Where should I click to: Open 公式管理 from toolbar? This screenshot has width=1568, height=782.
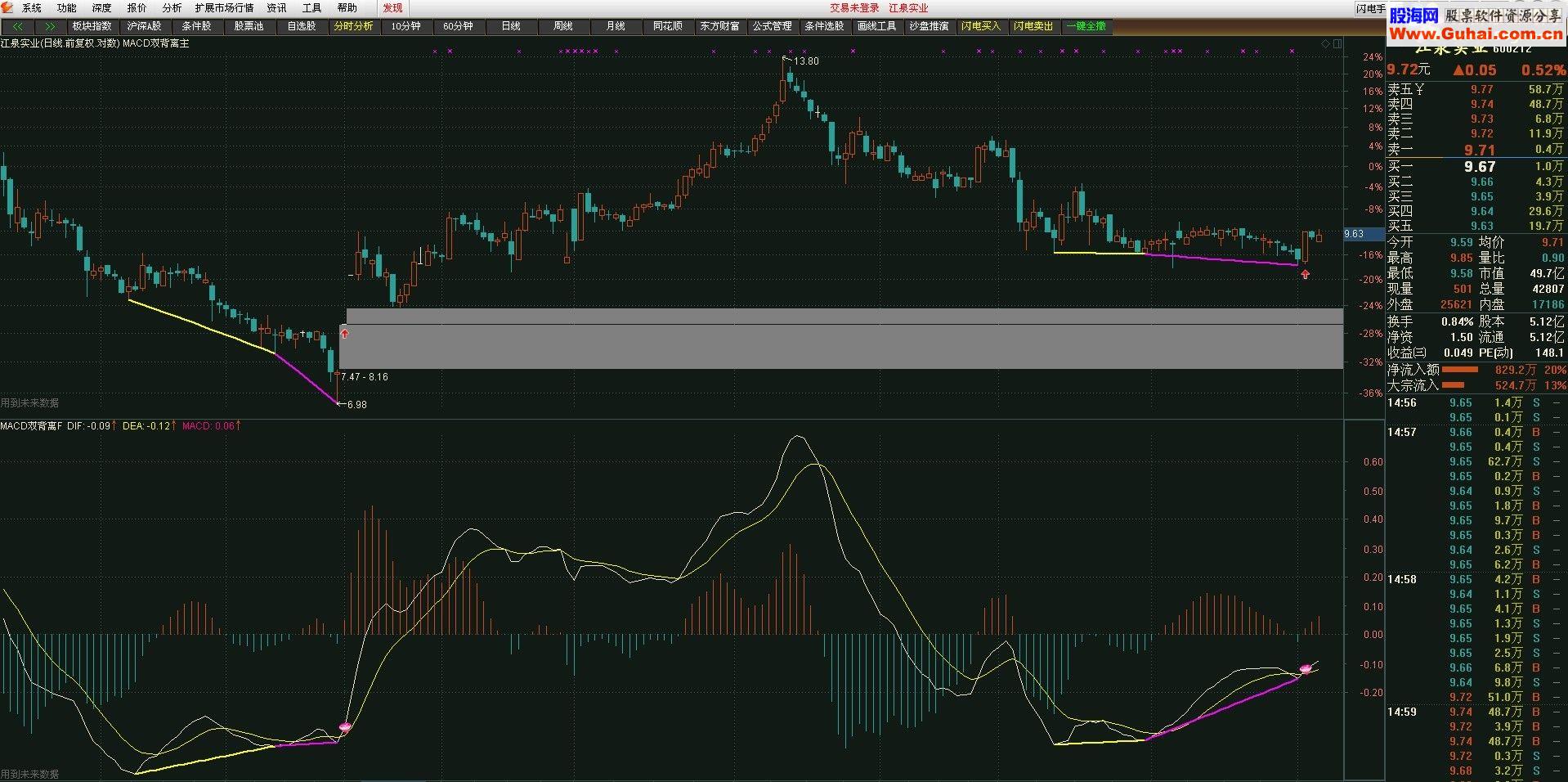[772, 26]
